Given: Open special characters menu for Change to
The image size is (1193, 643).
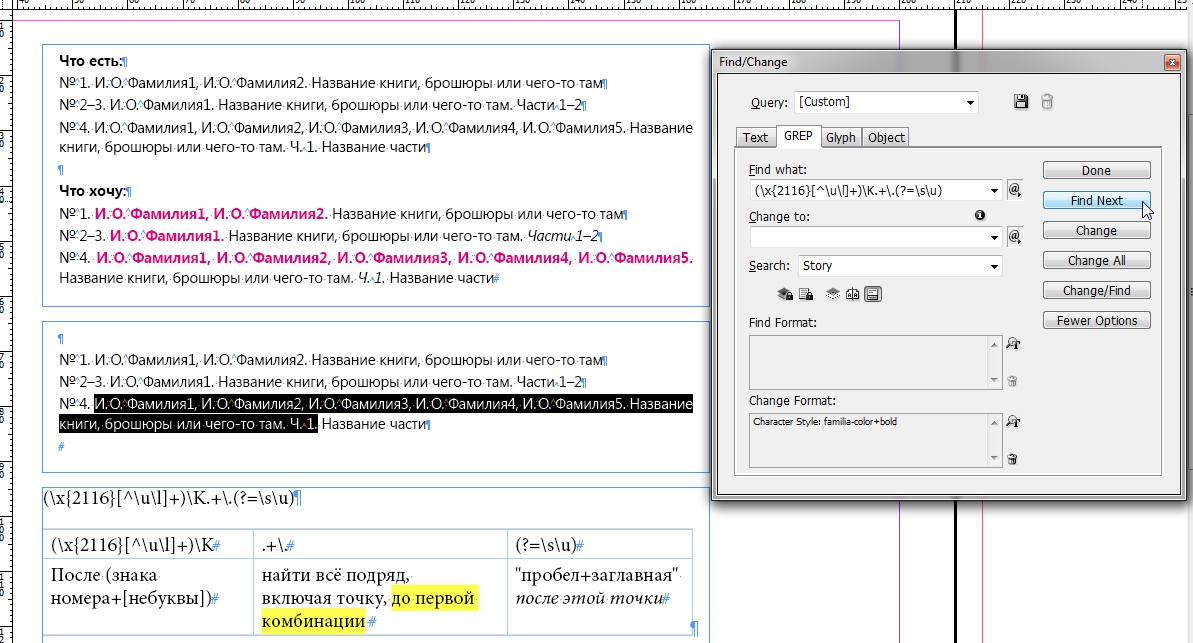Looking at the screenshot, I should [1014, 237].
